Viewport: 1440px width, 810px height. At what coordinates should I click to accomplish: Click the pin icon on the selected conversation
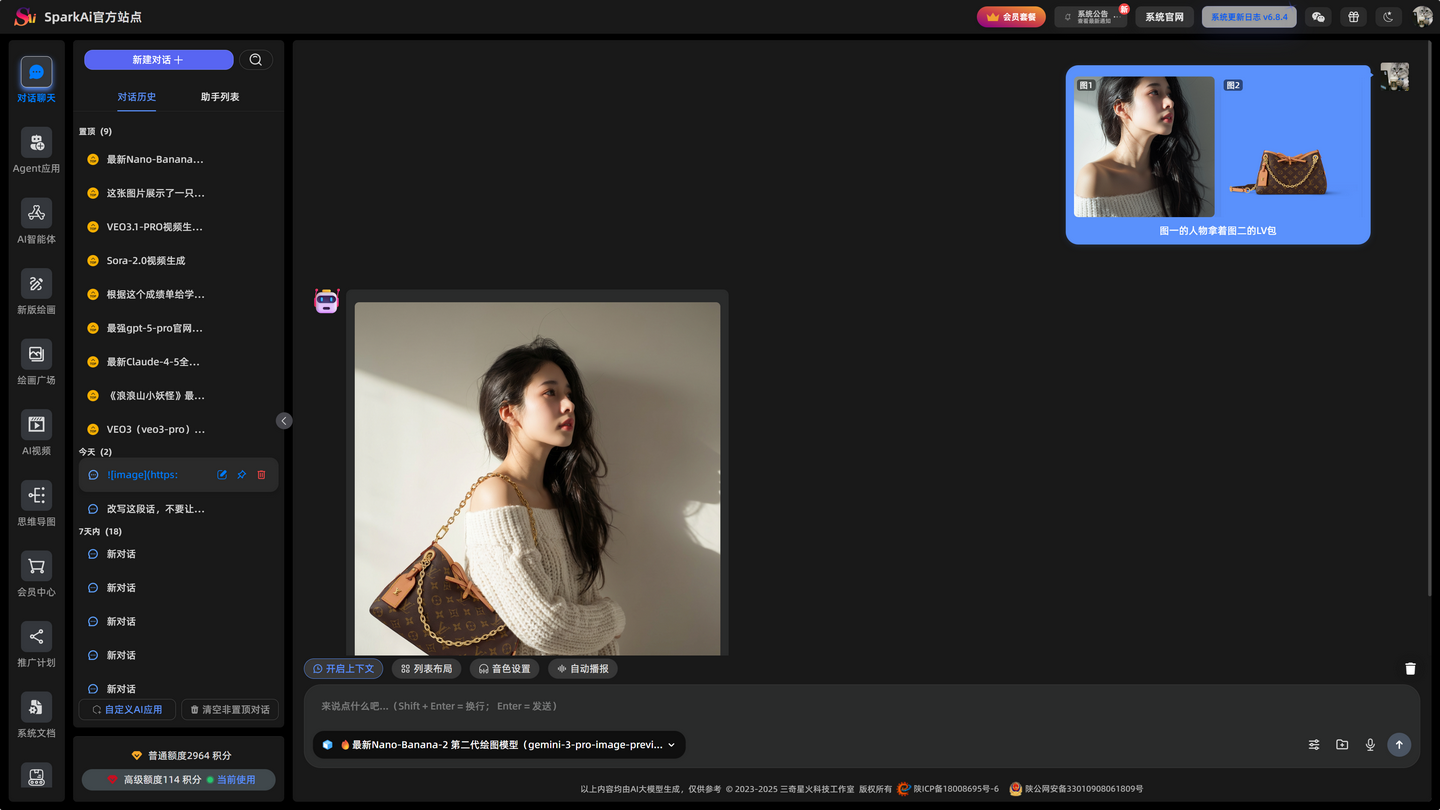pyautogui.click(x=242, y=475)
